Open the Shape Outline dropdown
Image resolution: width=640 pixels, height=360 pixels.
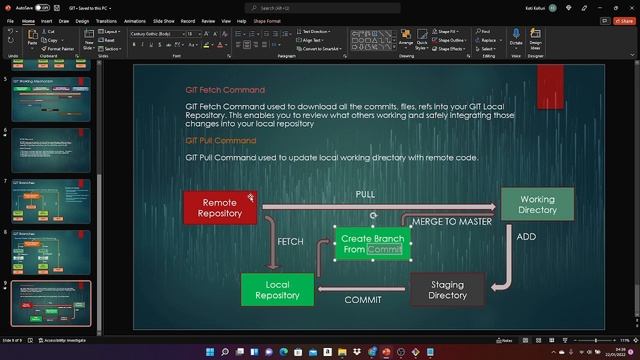tap(449, 40)
